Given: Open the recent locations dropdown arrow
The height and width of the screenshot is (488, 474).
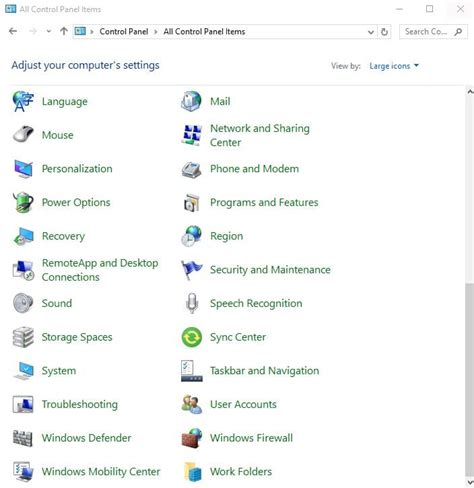Looking at the screenshot, I should (49, 31).
